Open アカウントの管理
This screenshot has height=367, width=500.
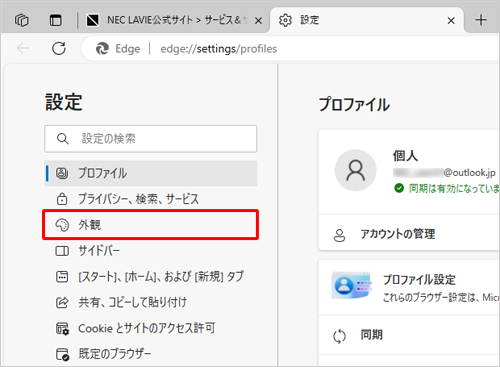[409, 234]
